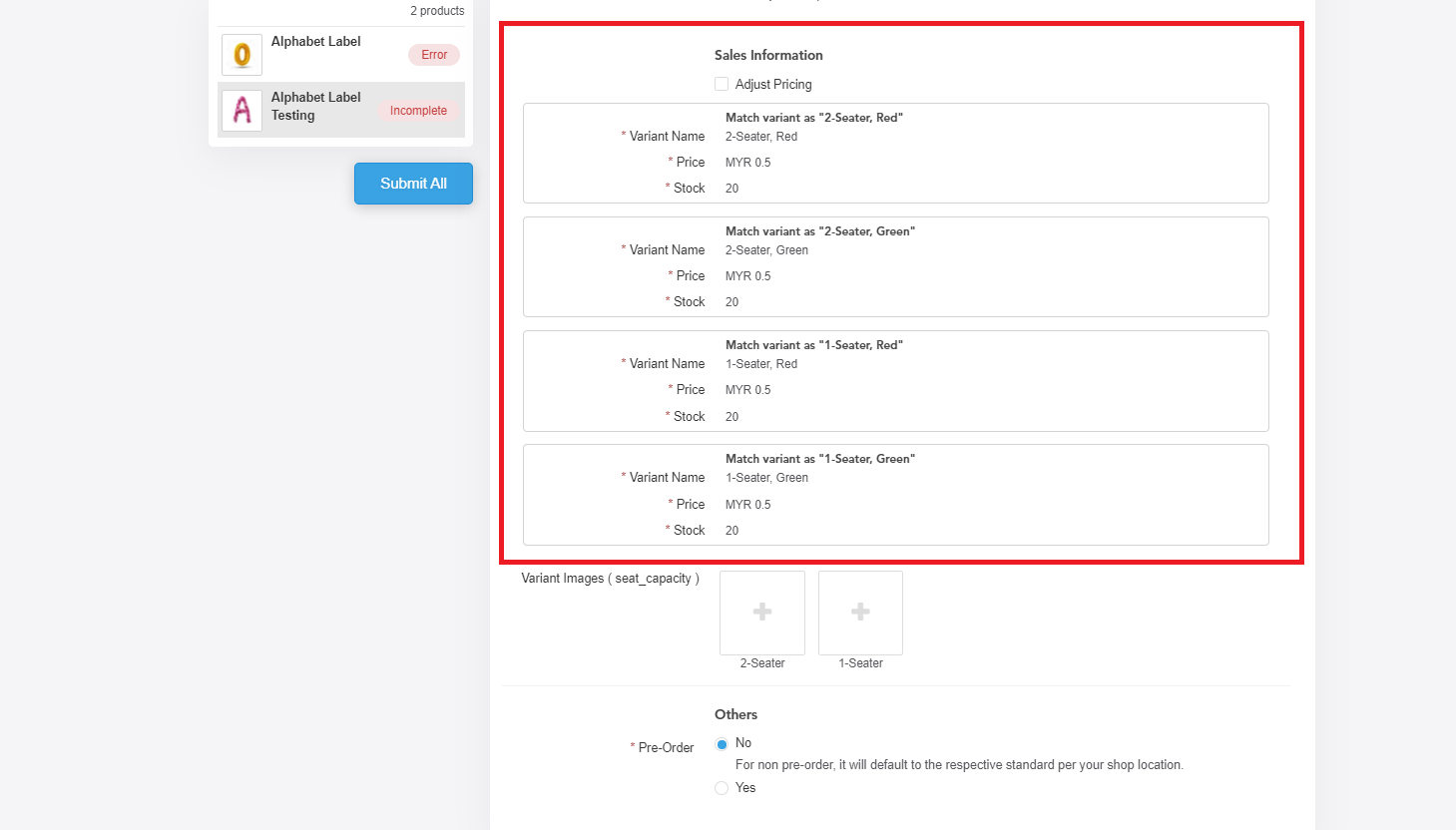Click stock 20 of 1-Seater, Green variant
This screenshot has height=830, width=1456.
pos(732,531)
